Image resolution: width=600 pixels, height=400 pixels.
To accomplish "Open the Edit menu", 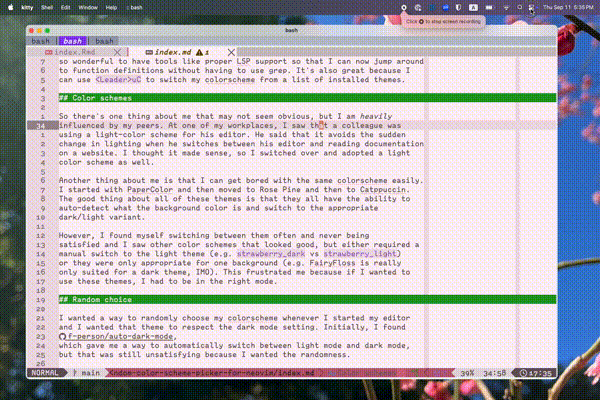I will tap(65, 7).
